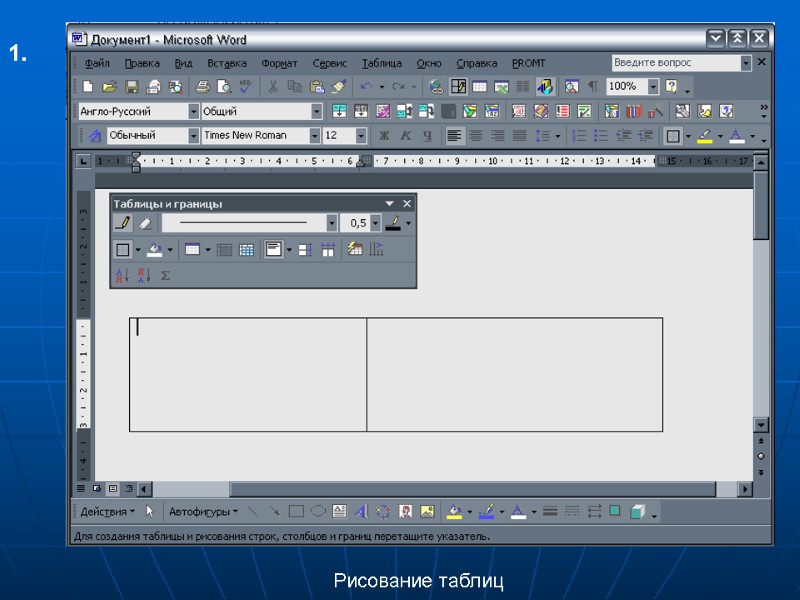The image size is (800, 600).
Task: Click the Open folder icon
Action: (x=109, y=87)
